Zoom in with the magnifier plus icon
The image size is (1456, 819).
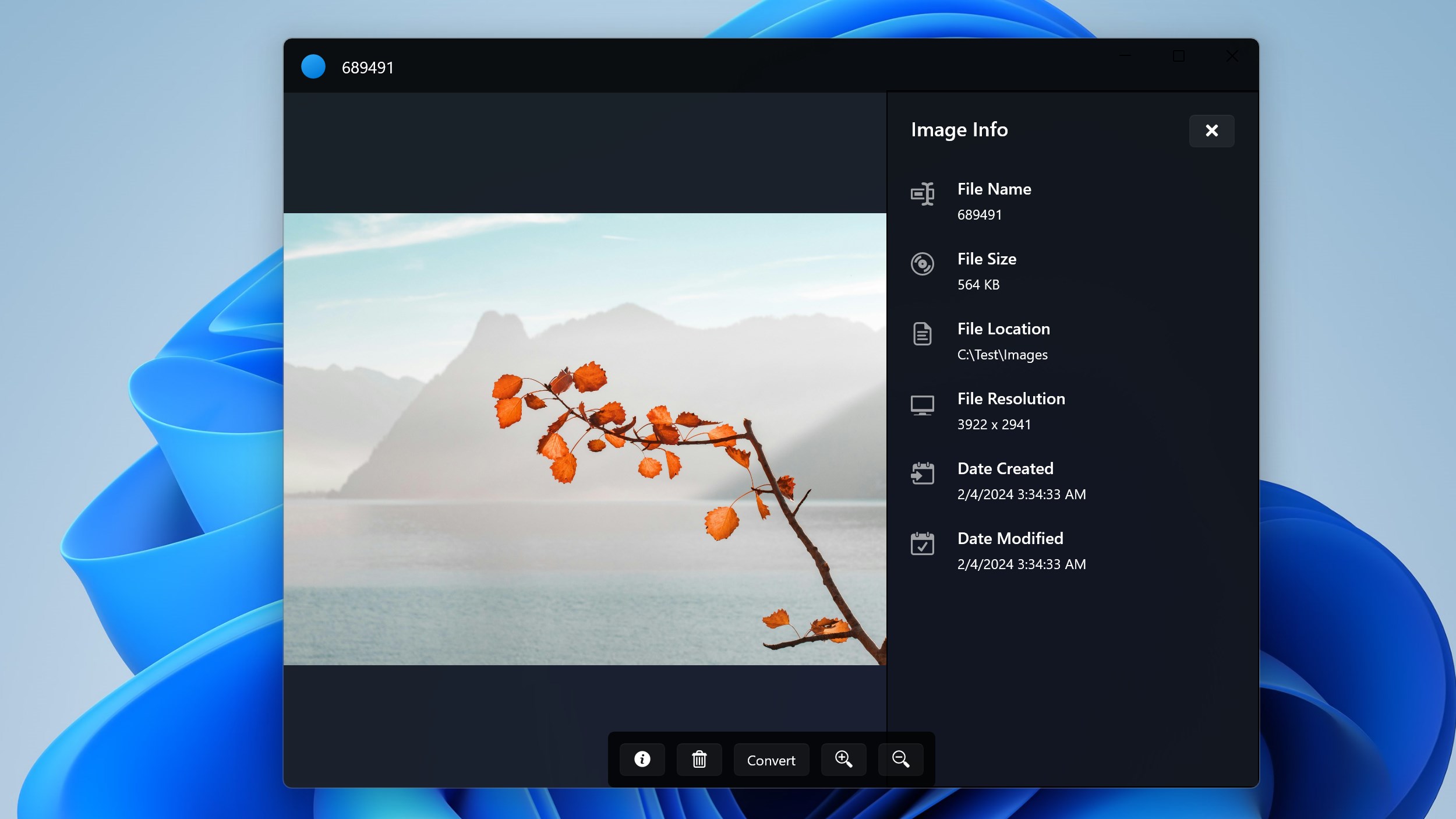(843, 759)
